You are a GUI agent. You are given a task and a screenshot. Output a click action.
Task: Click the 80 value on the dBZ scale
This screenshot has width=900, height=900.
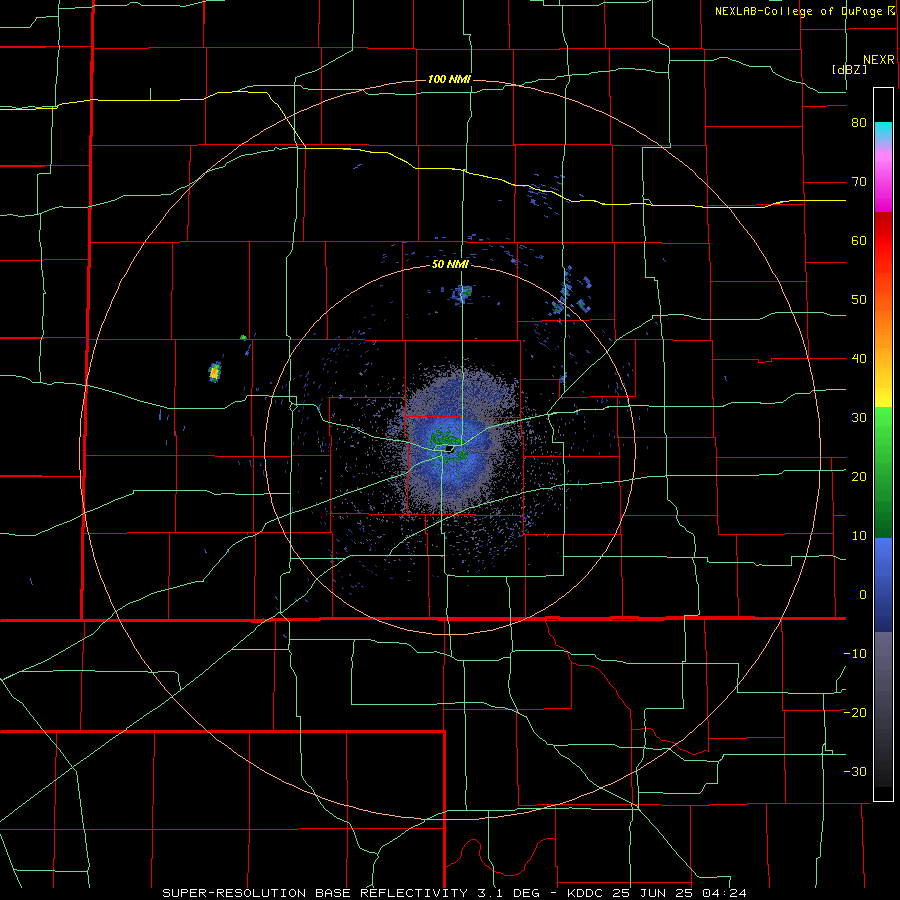pos(859,123)
